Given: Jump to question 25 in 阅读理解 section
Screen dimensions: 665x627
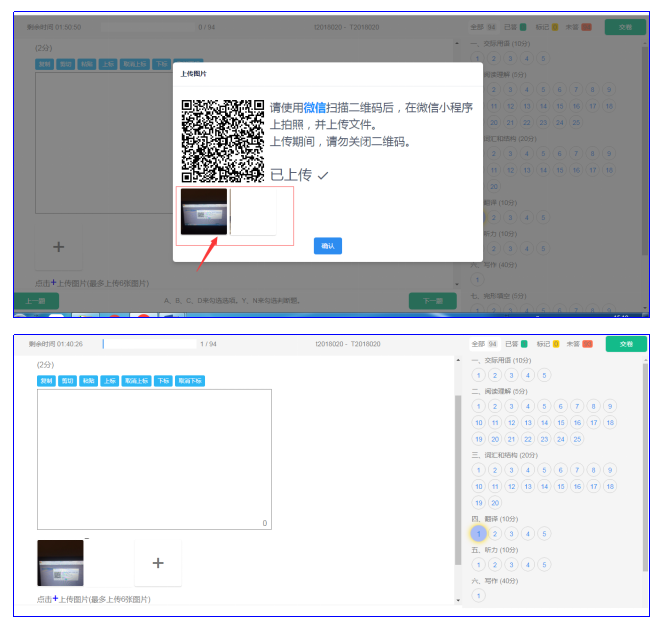Looking at the screenshot, I should 577,439.
